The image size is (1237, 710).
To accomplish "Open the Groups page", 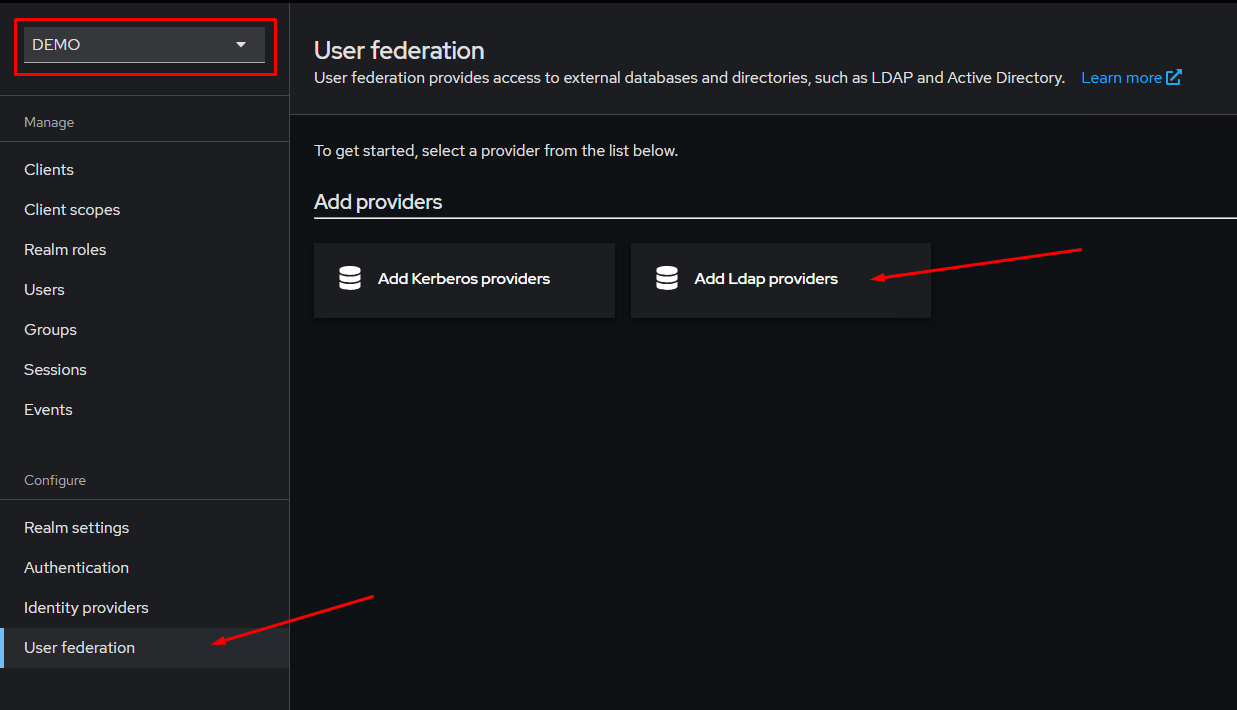I will [50, 330].
